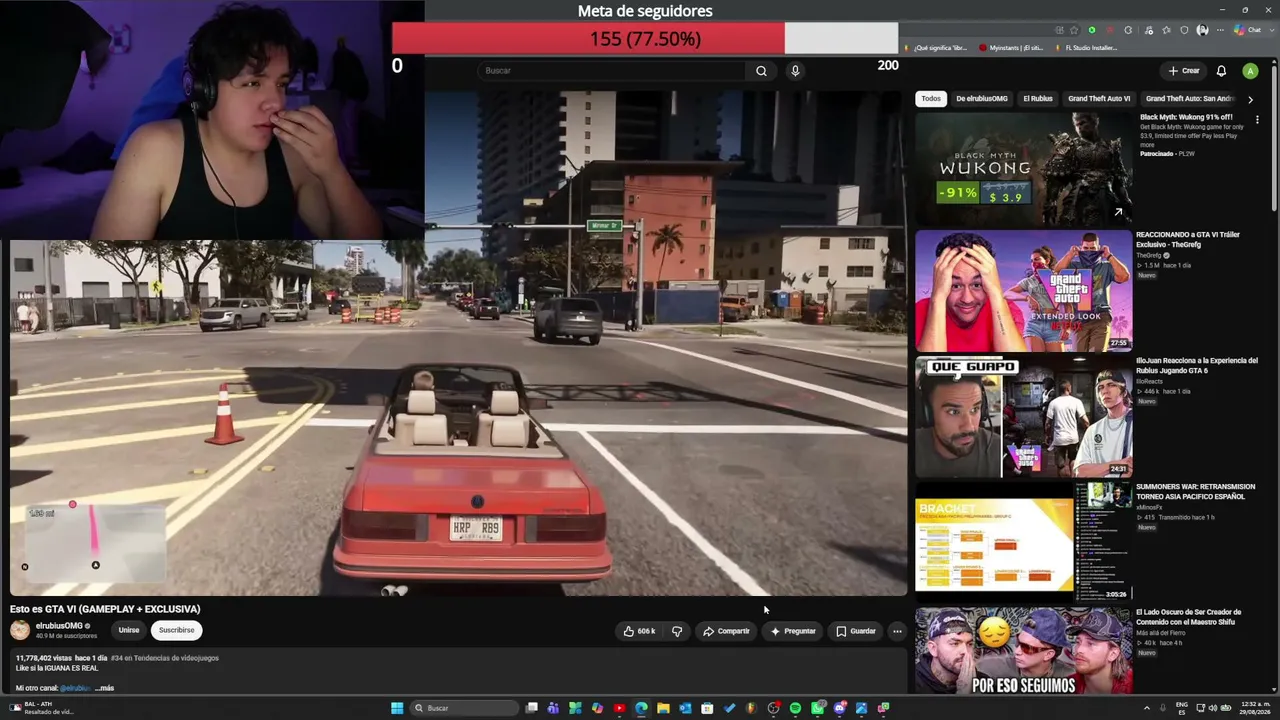Open elrubiusOMG channel avatar
Viewport: 1280px width, 720px height.
pos(20,630)
